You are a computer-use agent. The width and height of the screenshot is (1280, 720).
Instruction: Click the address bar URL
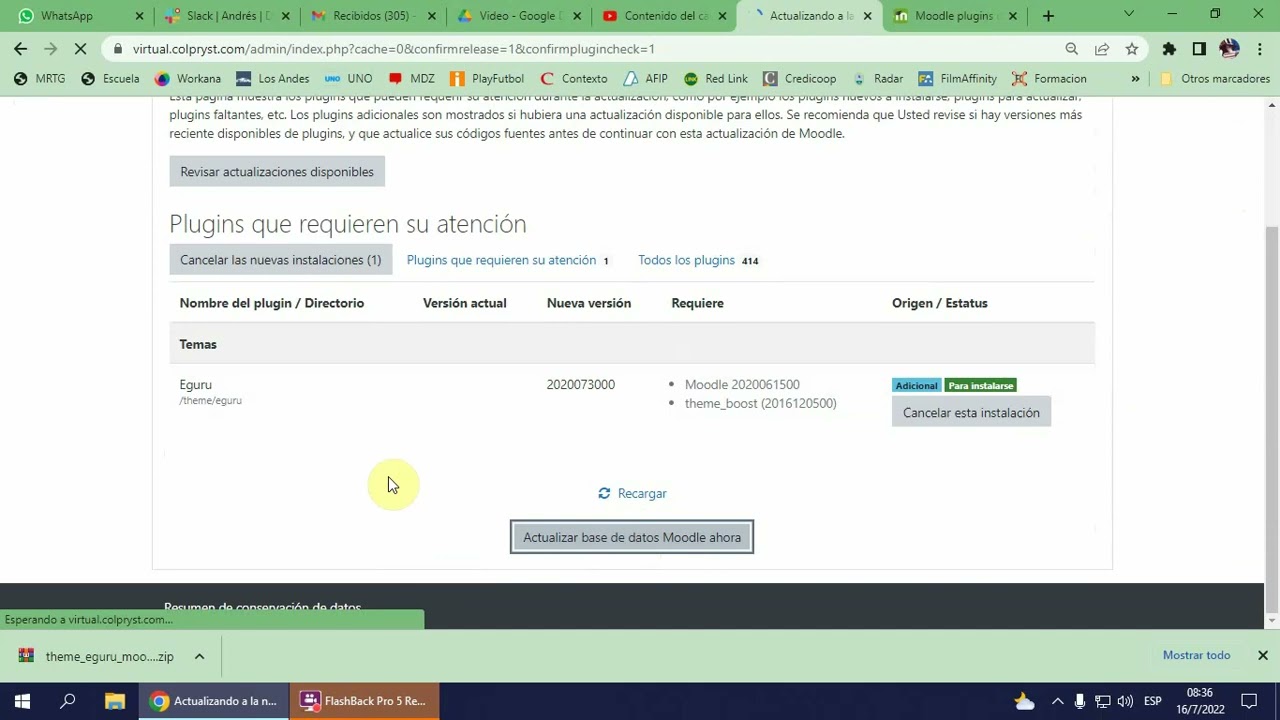pos(394,49)
